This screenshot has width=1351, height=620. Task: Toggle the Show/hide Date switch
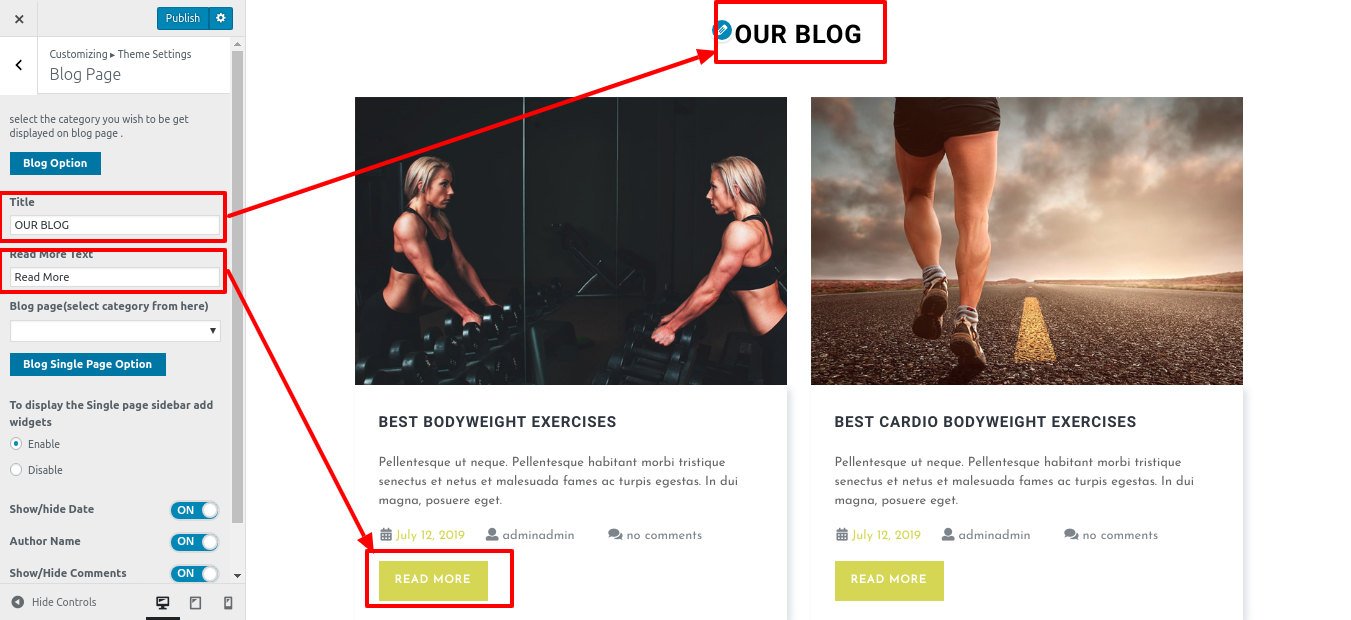(194, 510)
